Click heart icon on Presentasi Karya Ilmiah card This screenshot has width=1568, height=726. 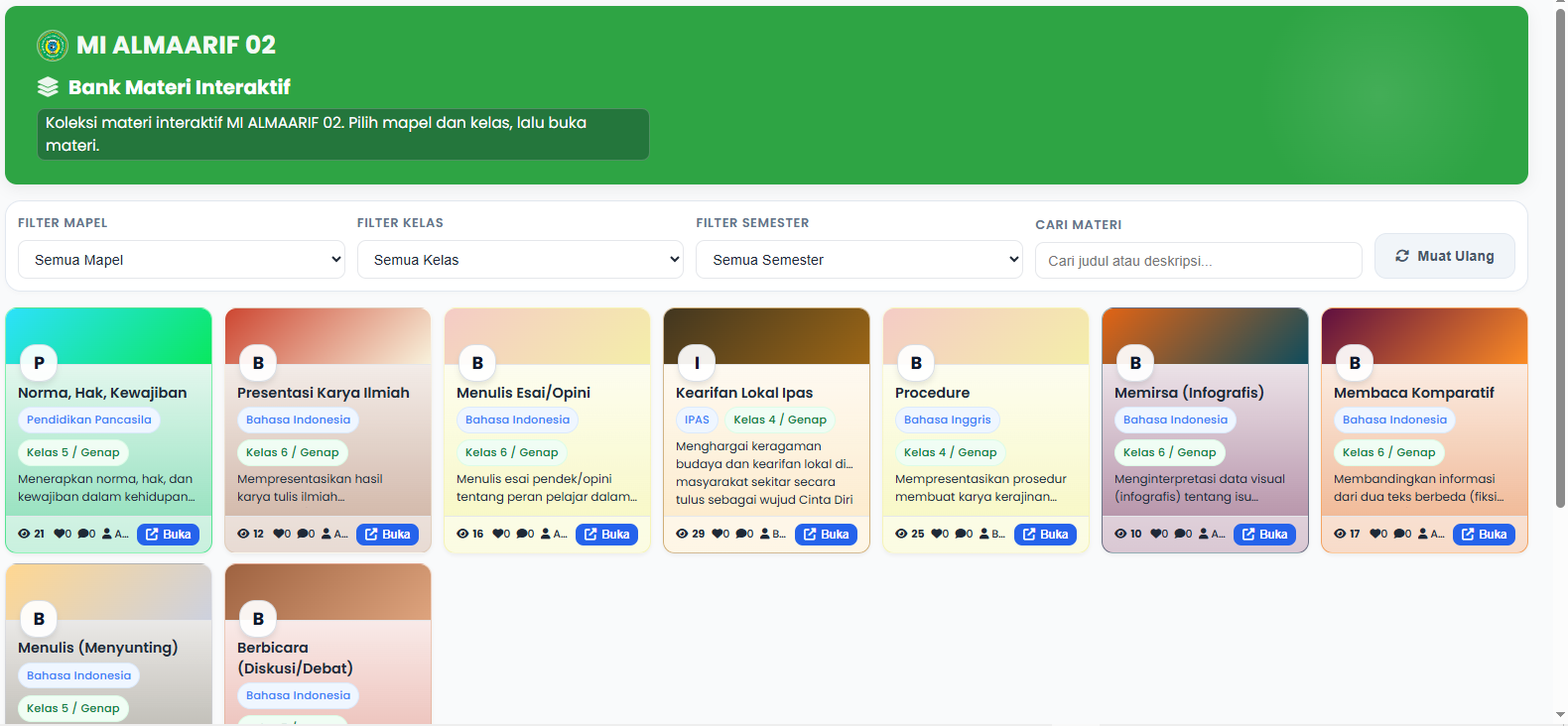pos(278,534)
